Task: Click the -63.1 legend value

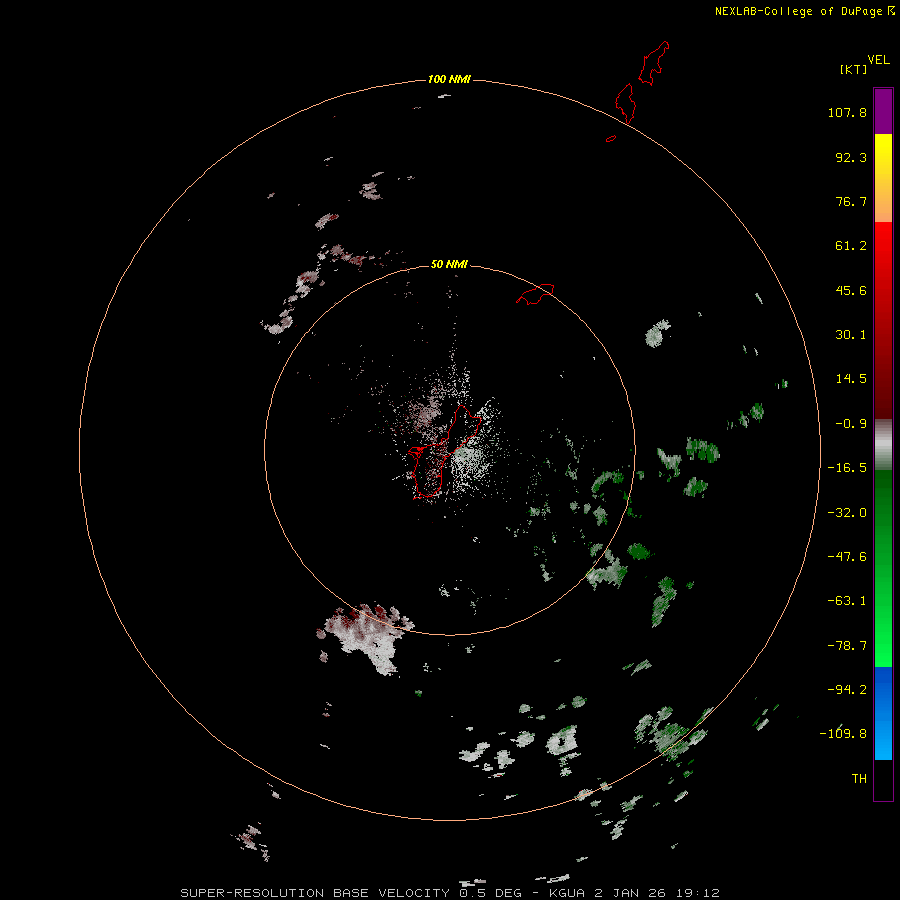Action: click(x=847, y=601)
